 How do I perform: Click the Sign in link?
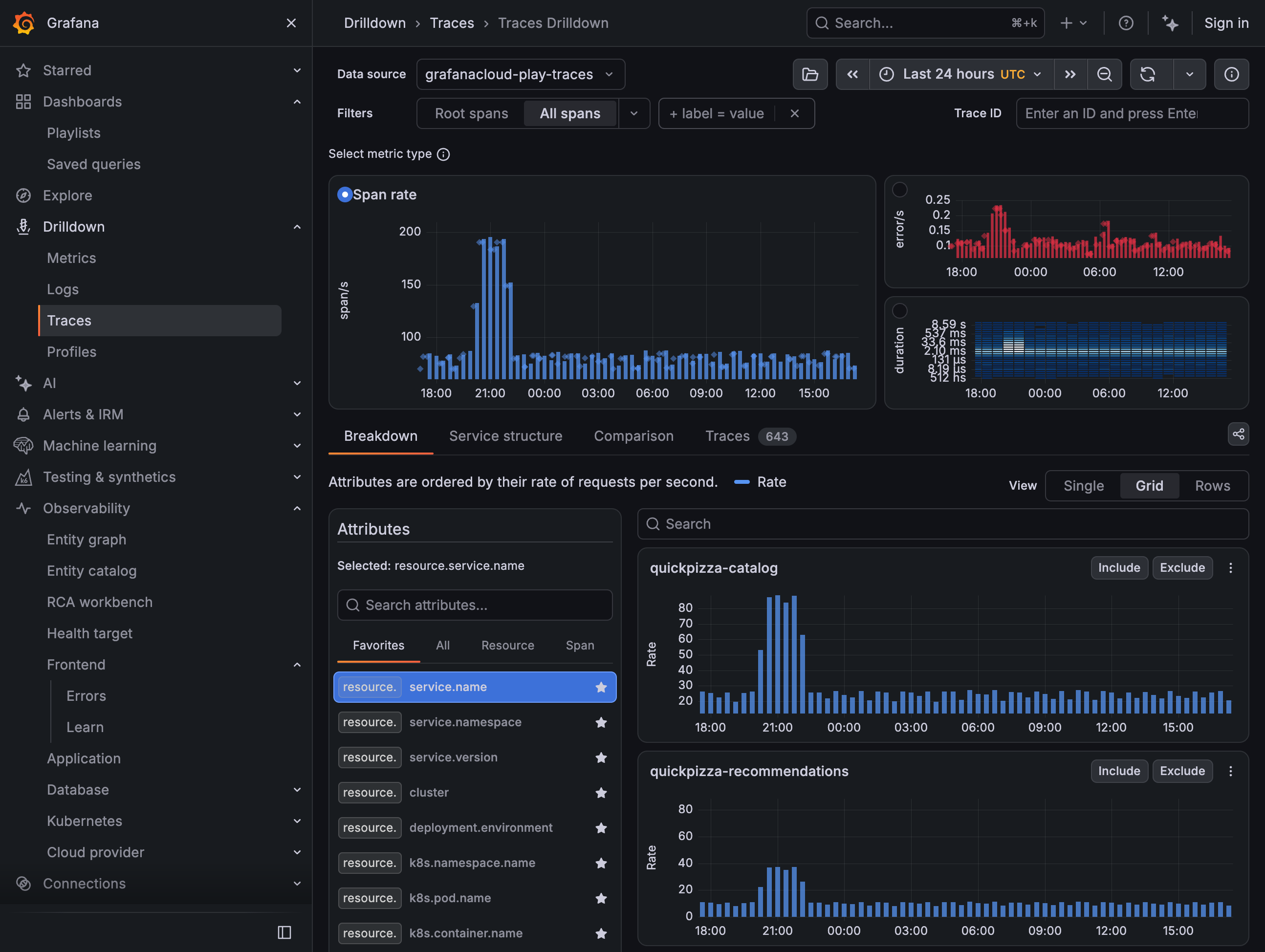(1226, 23)
